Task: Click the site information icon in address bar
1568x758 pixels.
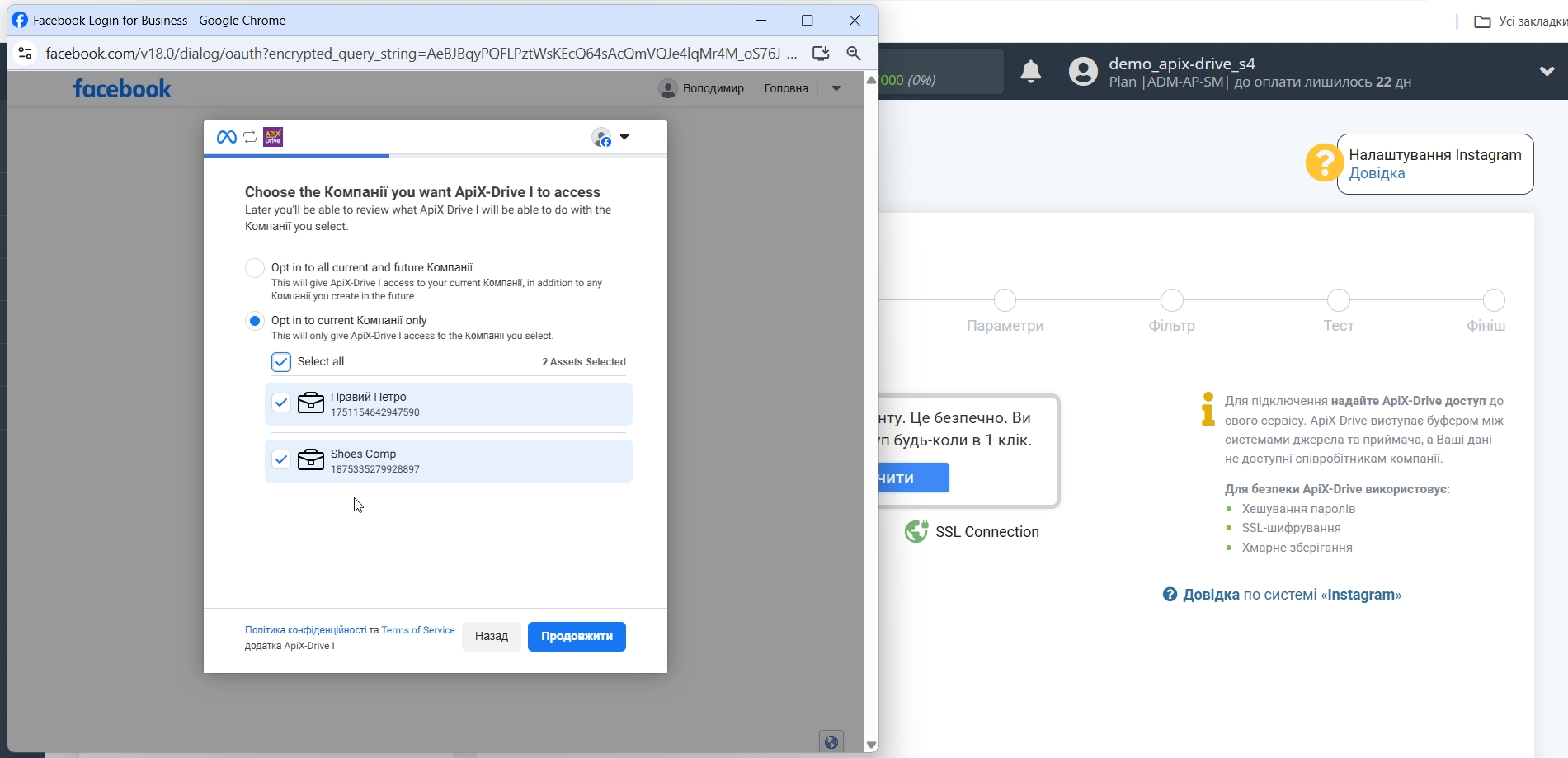Action: (25, 53)
